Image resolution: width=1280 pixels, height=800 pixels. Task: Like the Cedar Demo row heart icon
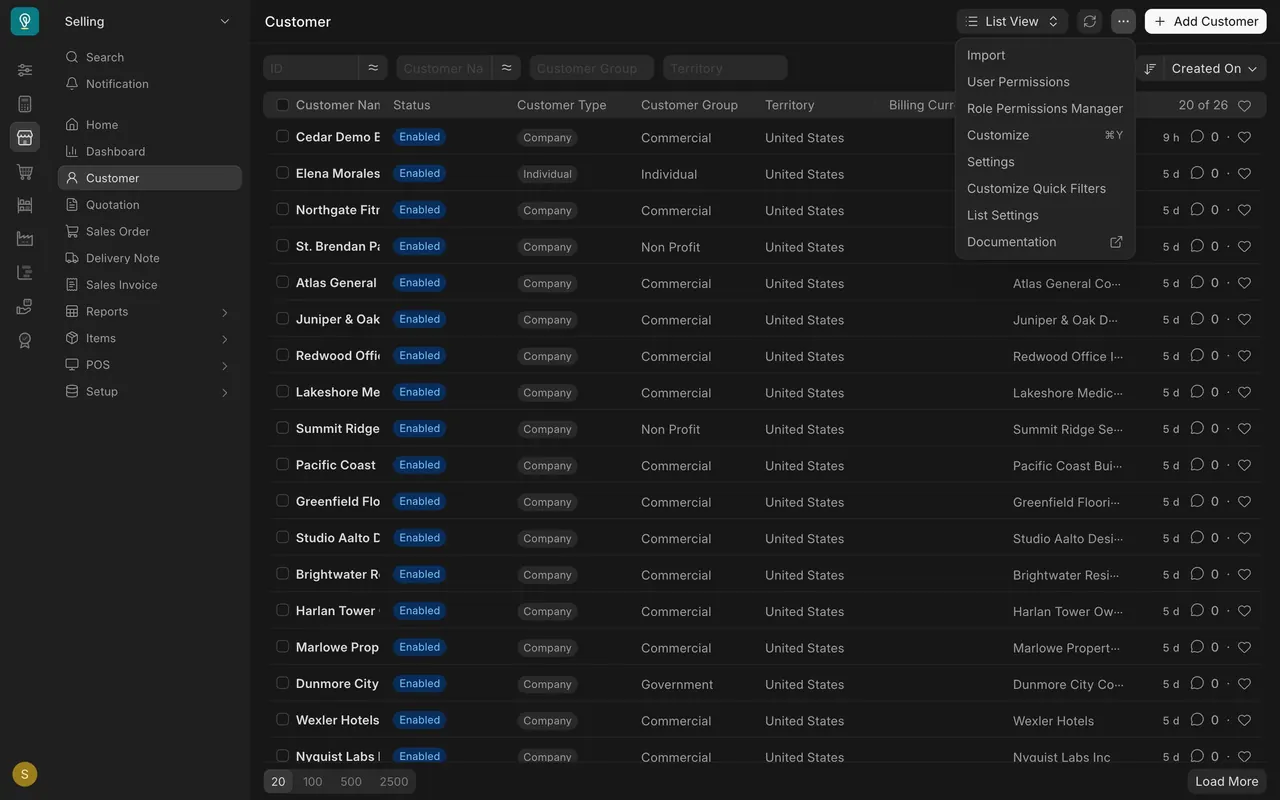[x=1244, y=137]
